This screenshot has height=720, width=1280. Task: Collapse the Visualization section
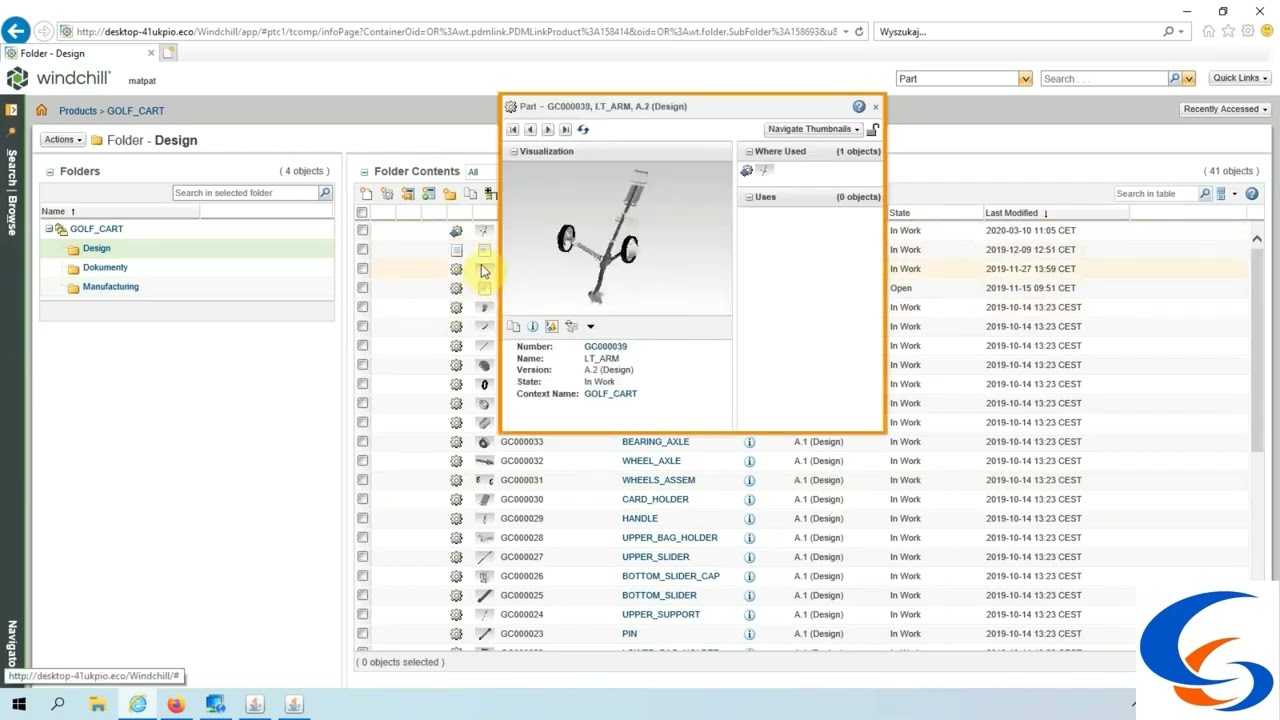(x=514, y=152)
